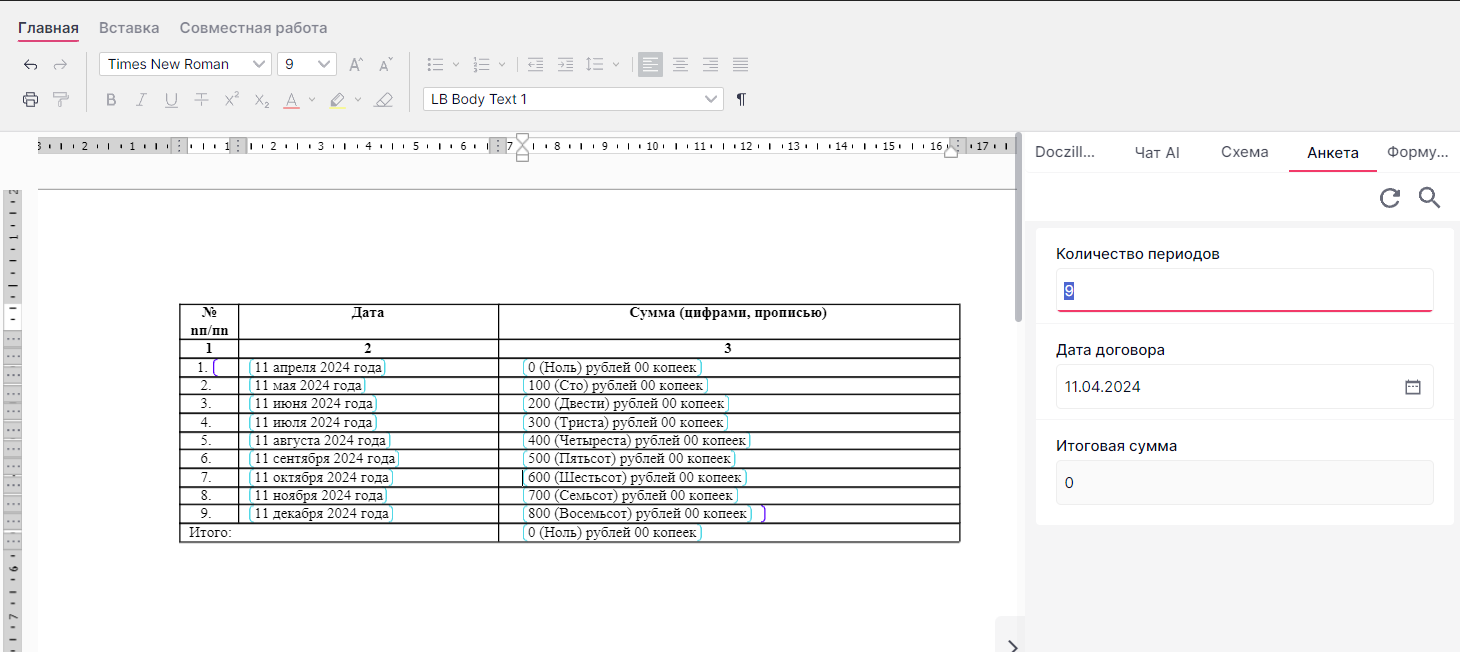Search the questionnaire with magnifier icon

point(1430,198)
